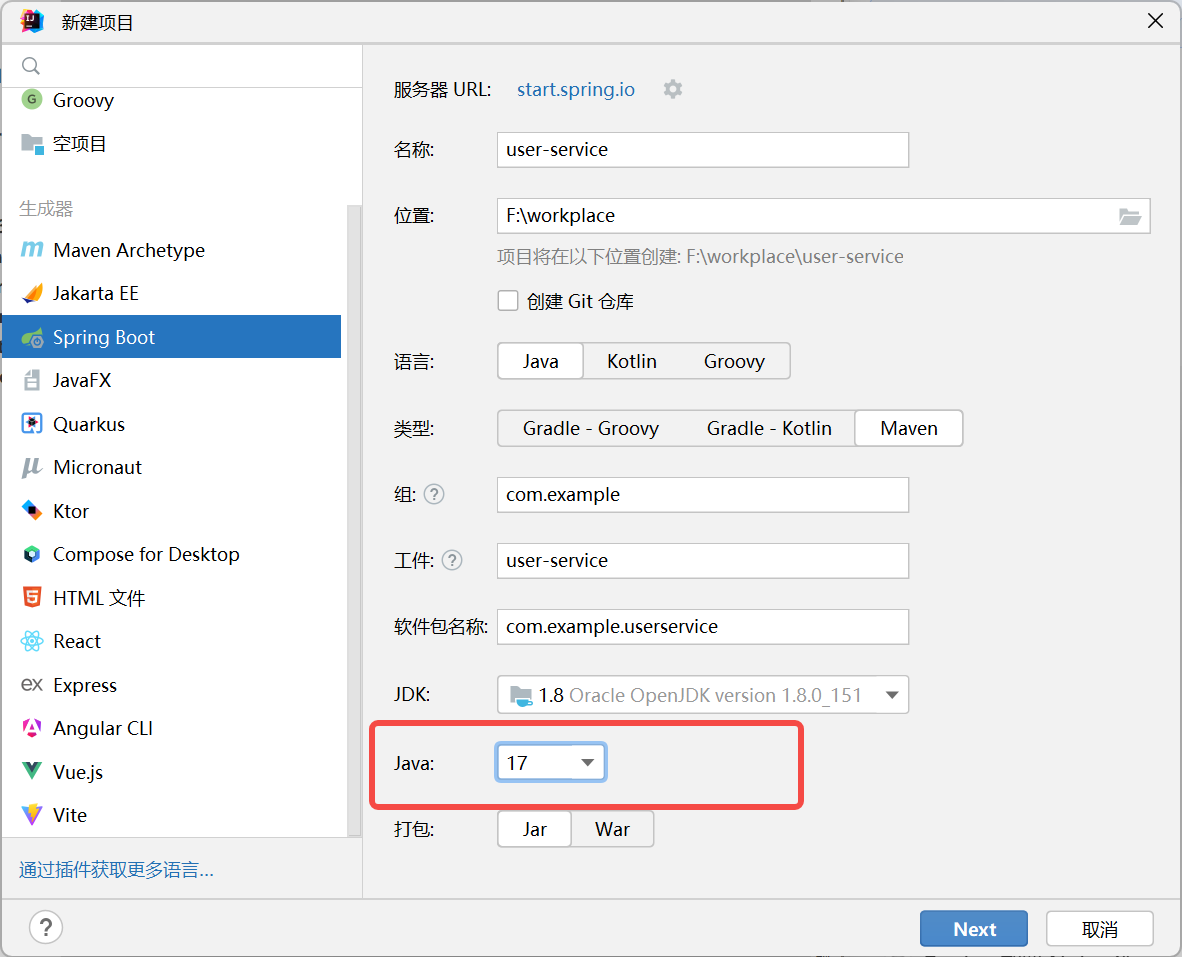Click the generator list scrollbar
This screenshot has height=957, width=1182.
click(353, 520)
